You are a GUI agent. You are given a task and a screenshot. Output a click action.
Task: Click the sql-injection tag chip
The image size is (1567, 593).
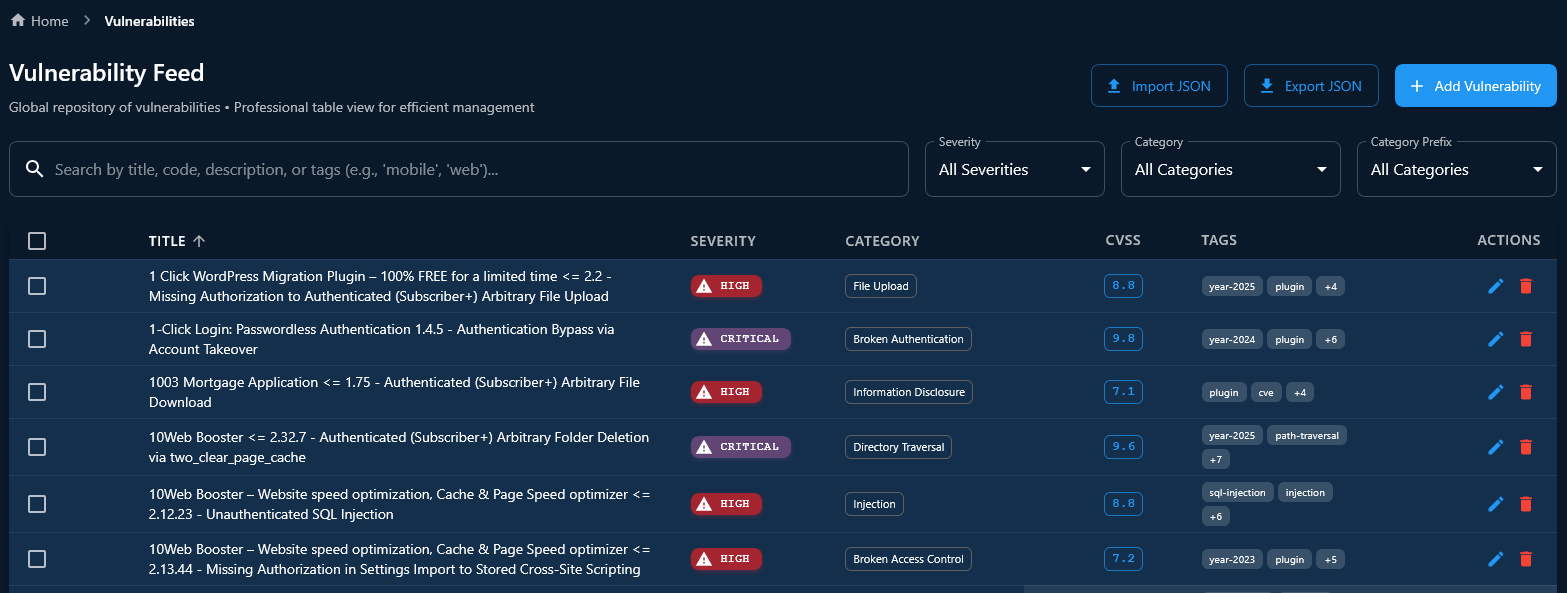1237,492
